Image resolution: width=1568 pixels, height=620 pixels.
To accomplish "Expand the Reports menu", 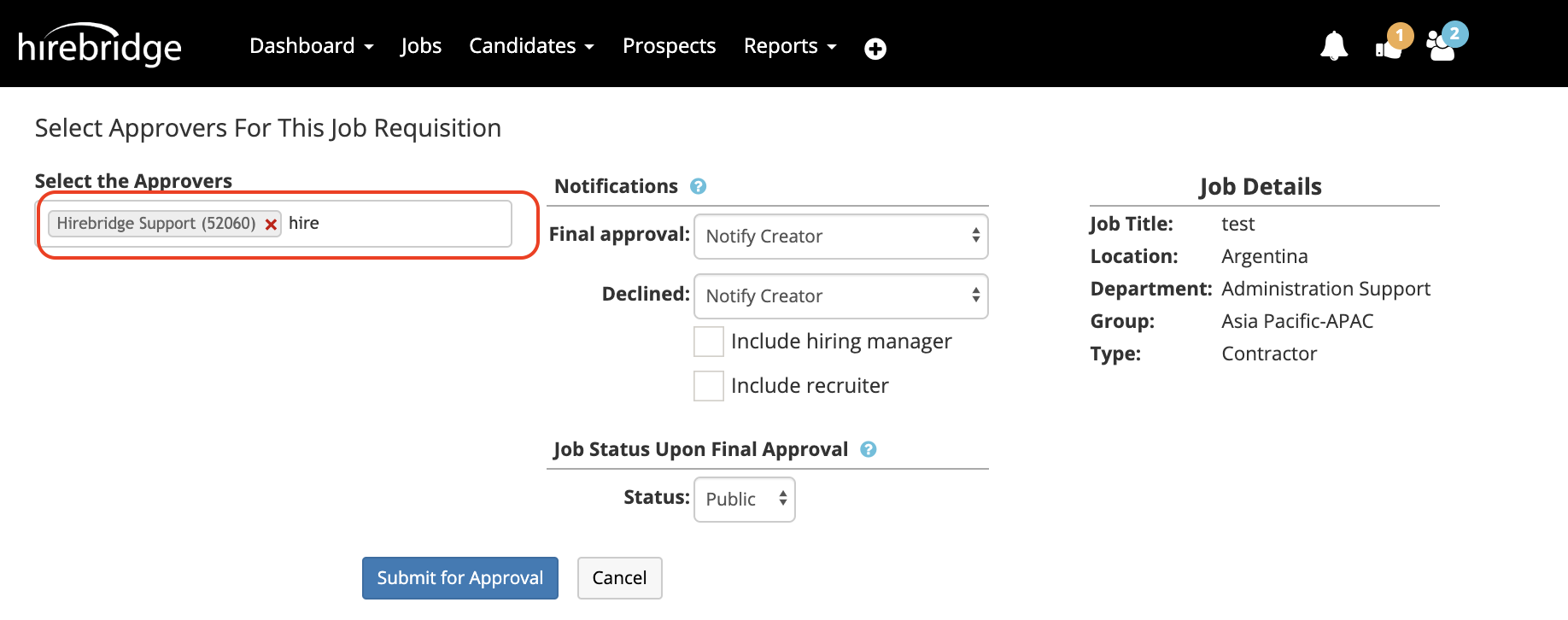I will click(x=789, y=46).
